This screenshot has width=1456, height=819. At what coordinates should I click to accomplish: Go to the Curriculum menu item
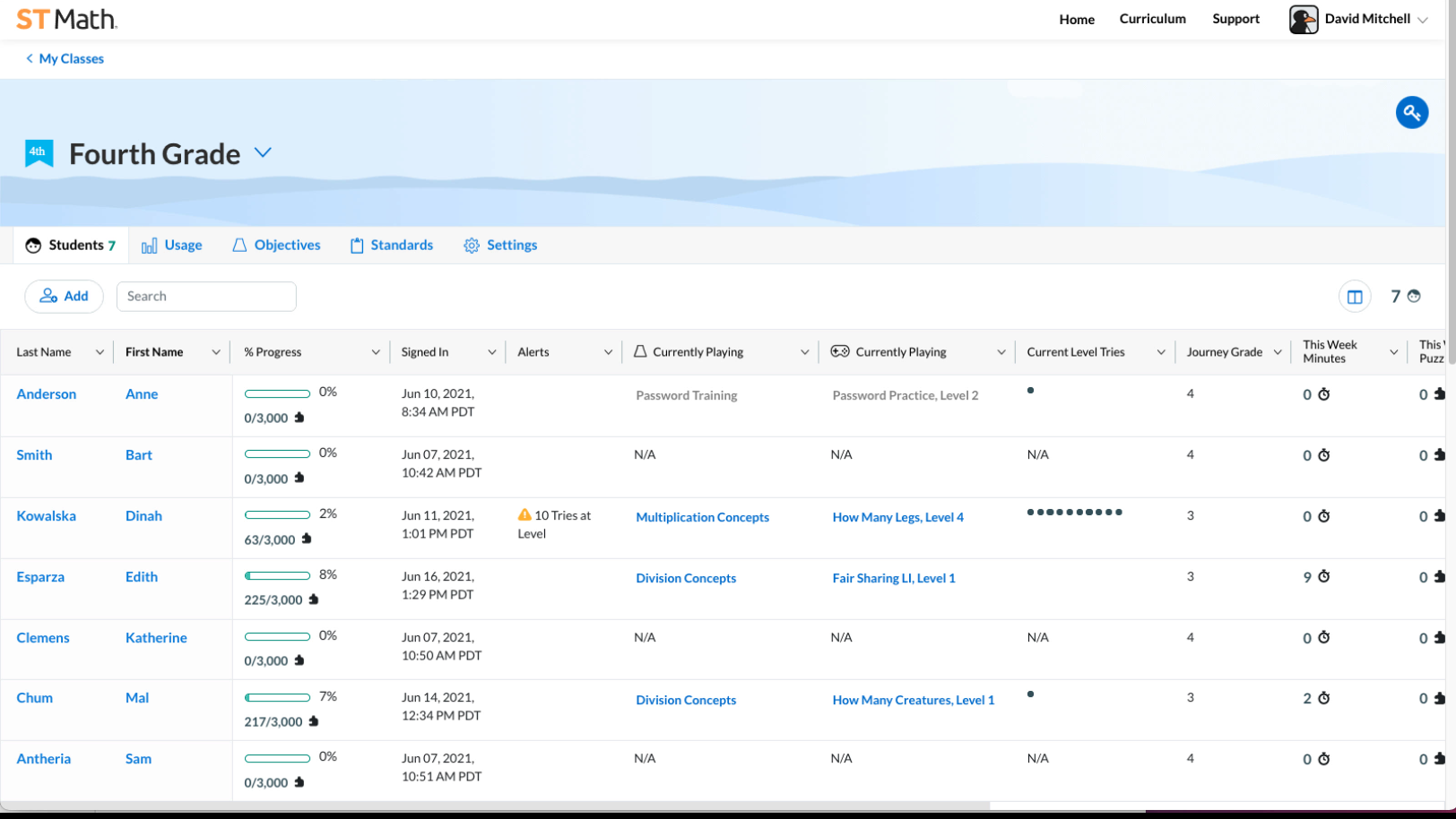point(1152,19)
